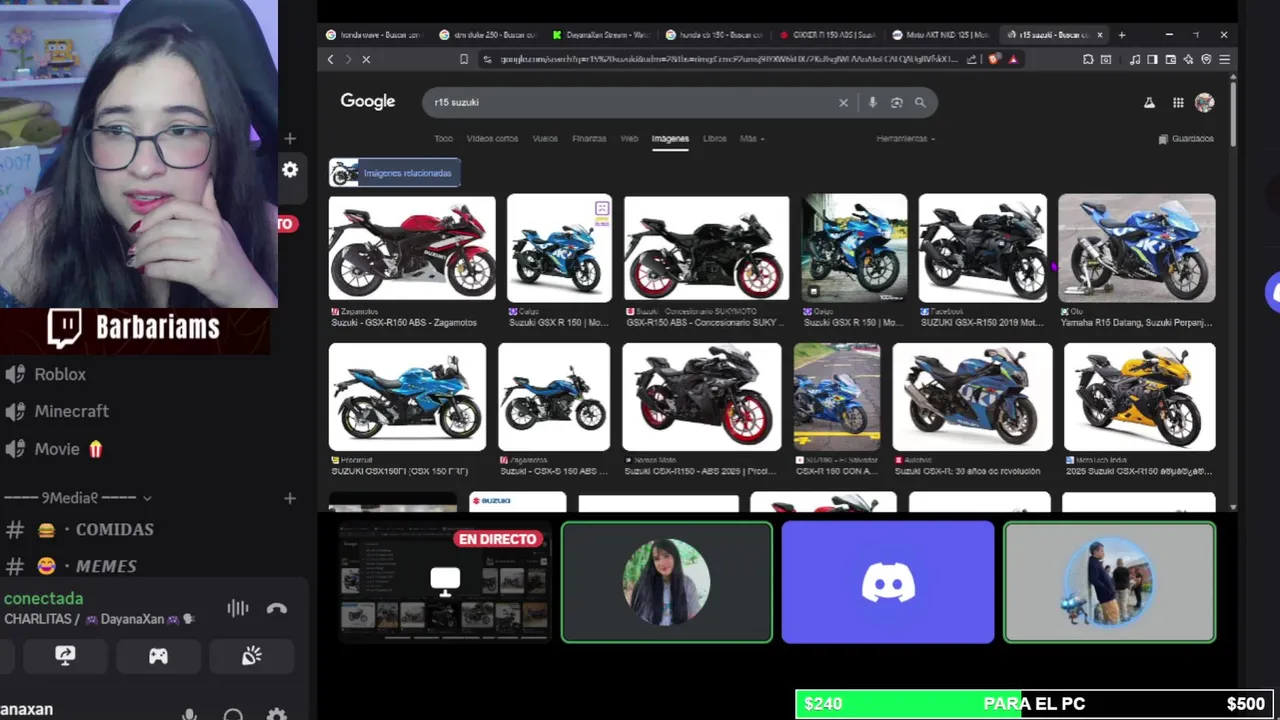
Task: Switch to the honda wave tab
Action: 375,35
